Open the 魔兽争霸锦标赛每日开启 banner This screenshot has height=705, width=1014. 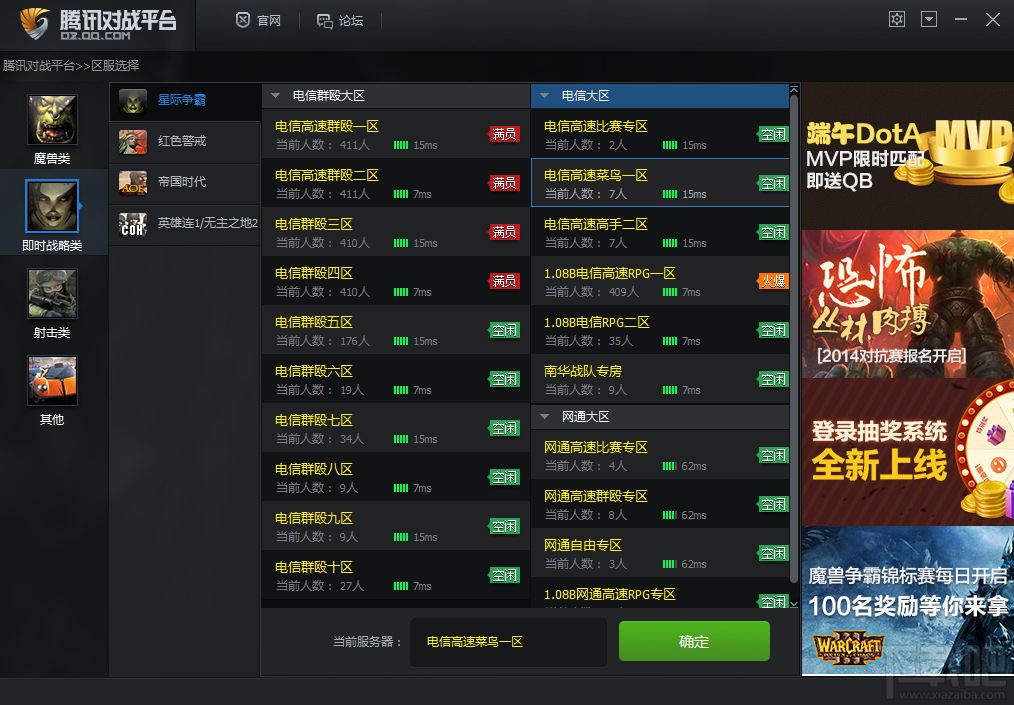[908, 601]
